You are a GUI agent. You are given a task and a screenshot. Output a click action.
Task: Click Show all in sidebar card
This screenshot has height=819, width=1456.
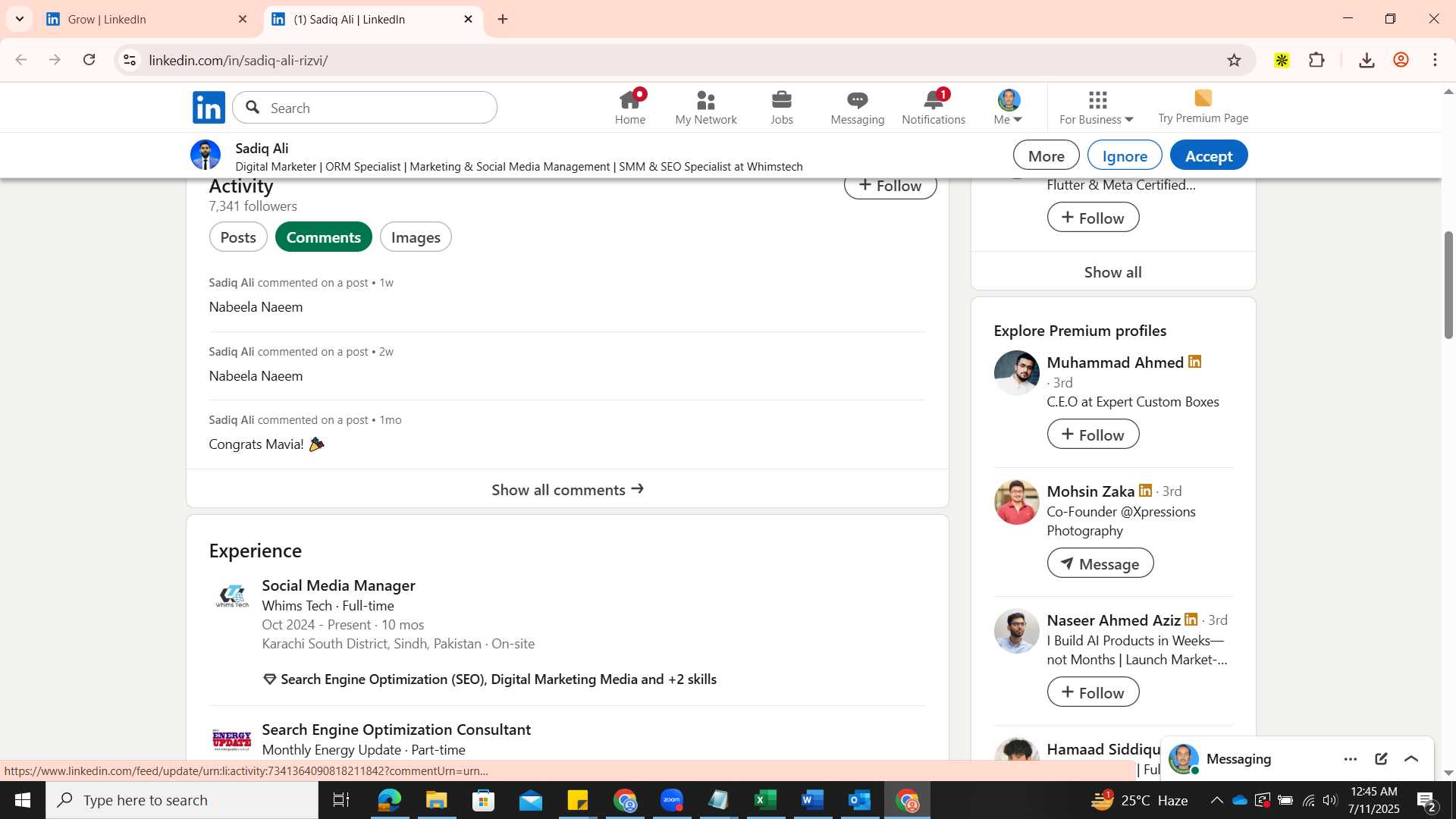[1113, 272]
